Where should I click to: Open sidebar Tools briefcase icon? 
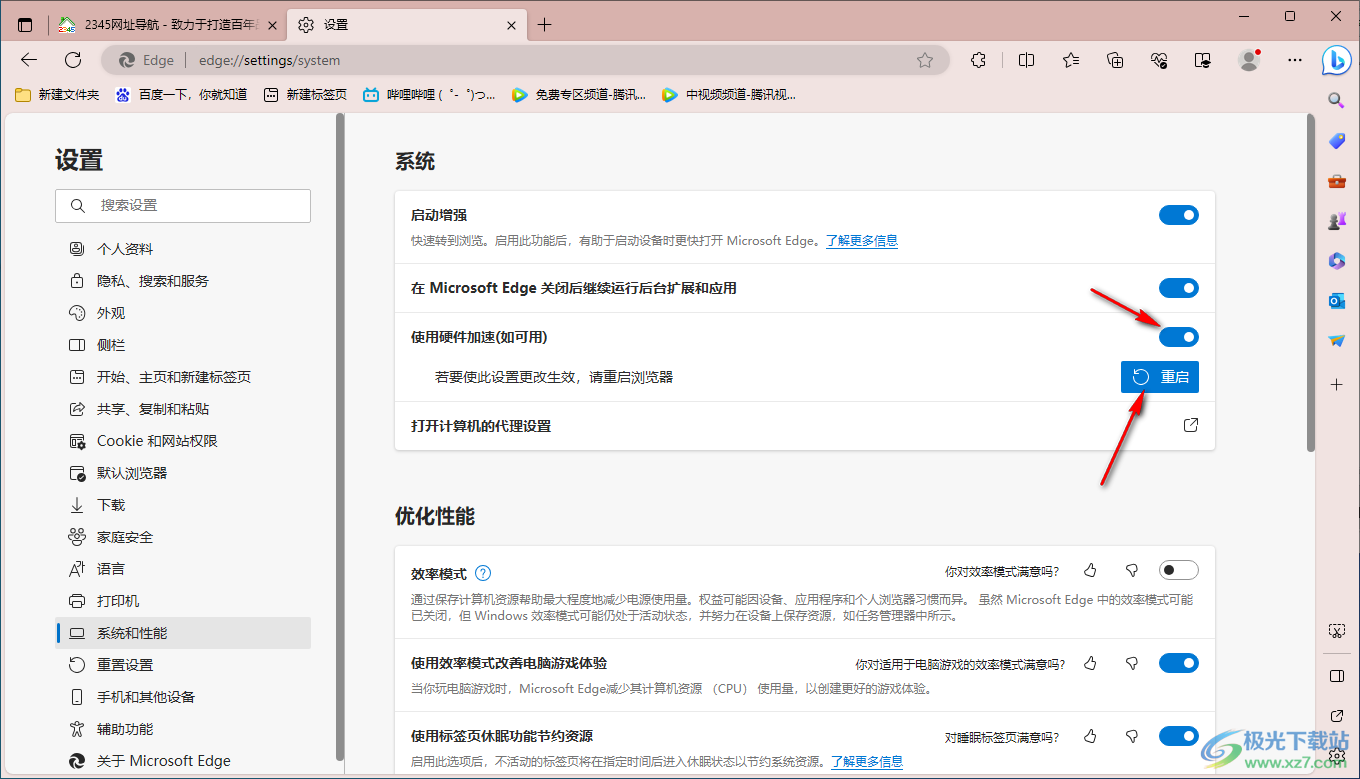tap(1337, 181)
